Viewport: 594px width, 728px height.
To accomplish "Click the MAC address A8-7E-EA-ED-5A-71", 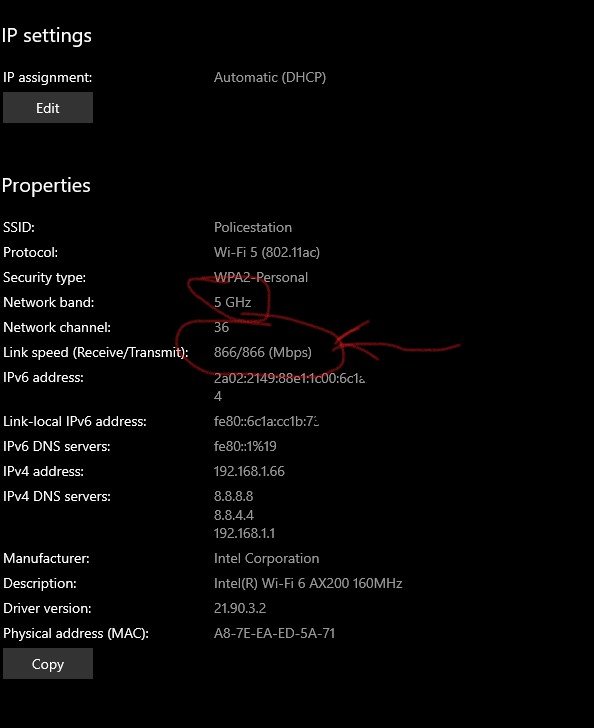I will 274,633.
